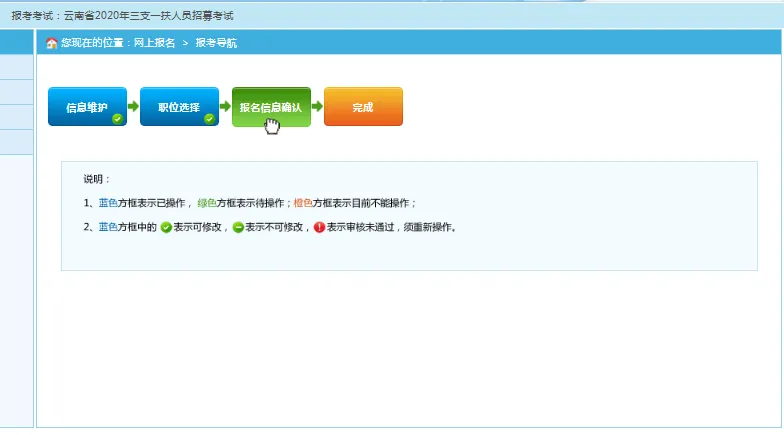Click the orange 橙色 word in note 1

(x=303, y=203)
